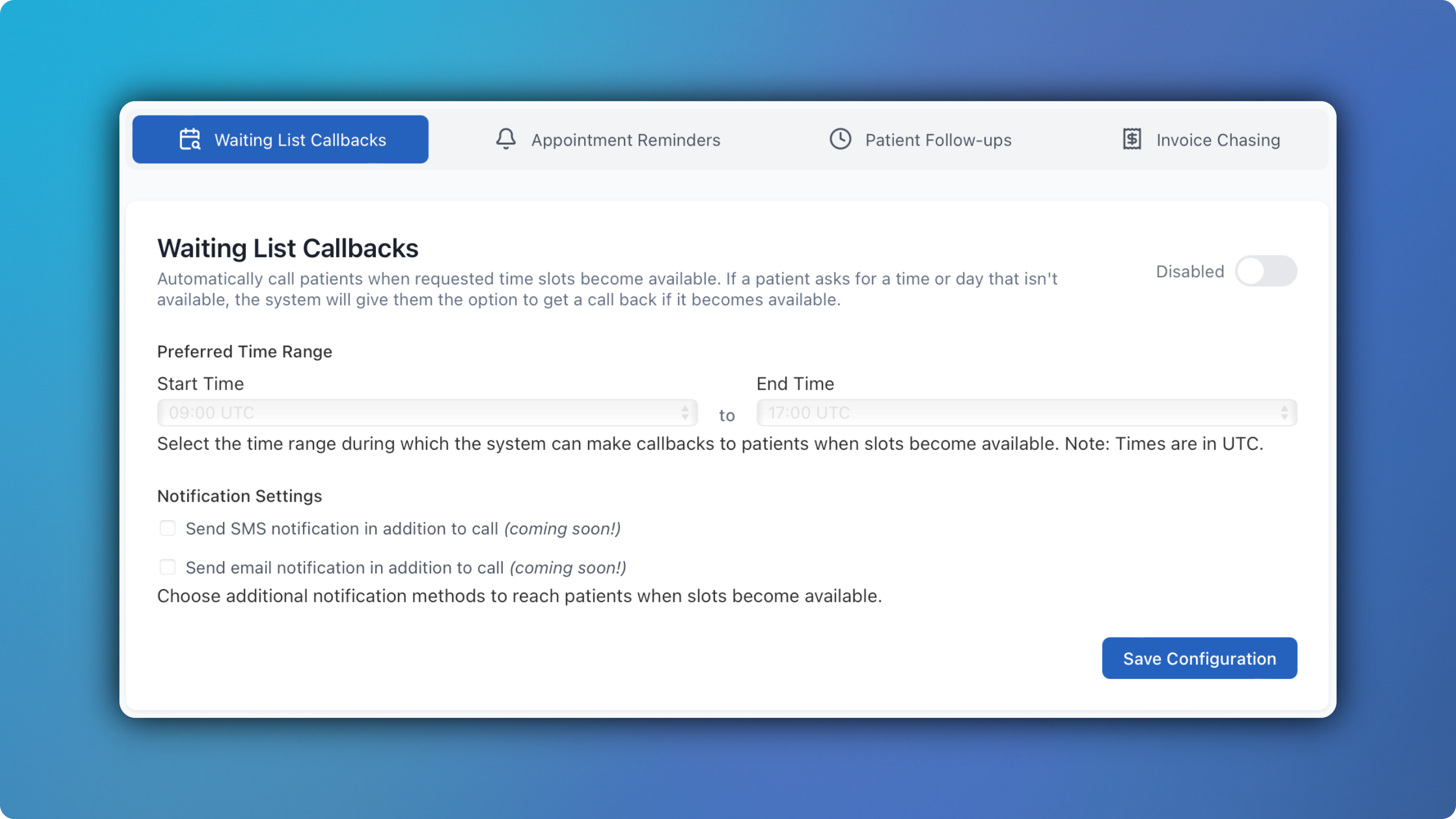Viewport: 1456px width, 819px height.
Task: Click the Start Time field label
Action: 200,384
